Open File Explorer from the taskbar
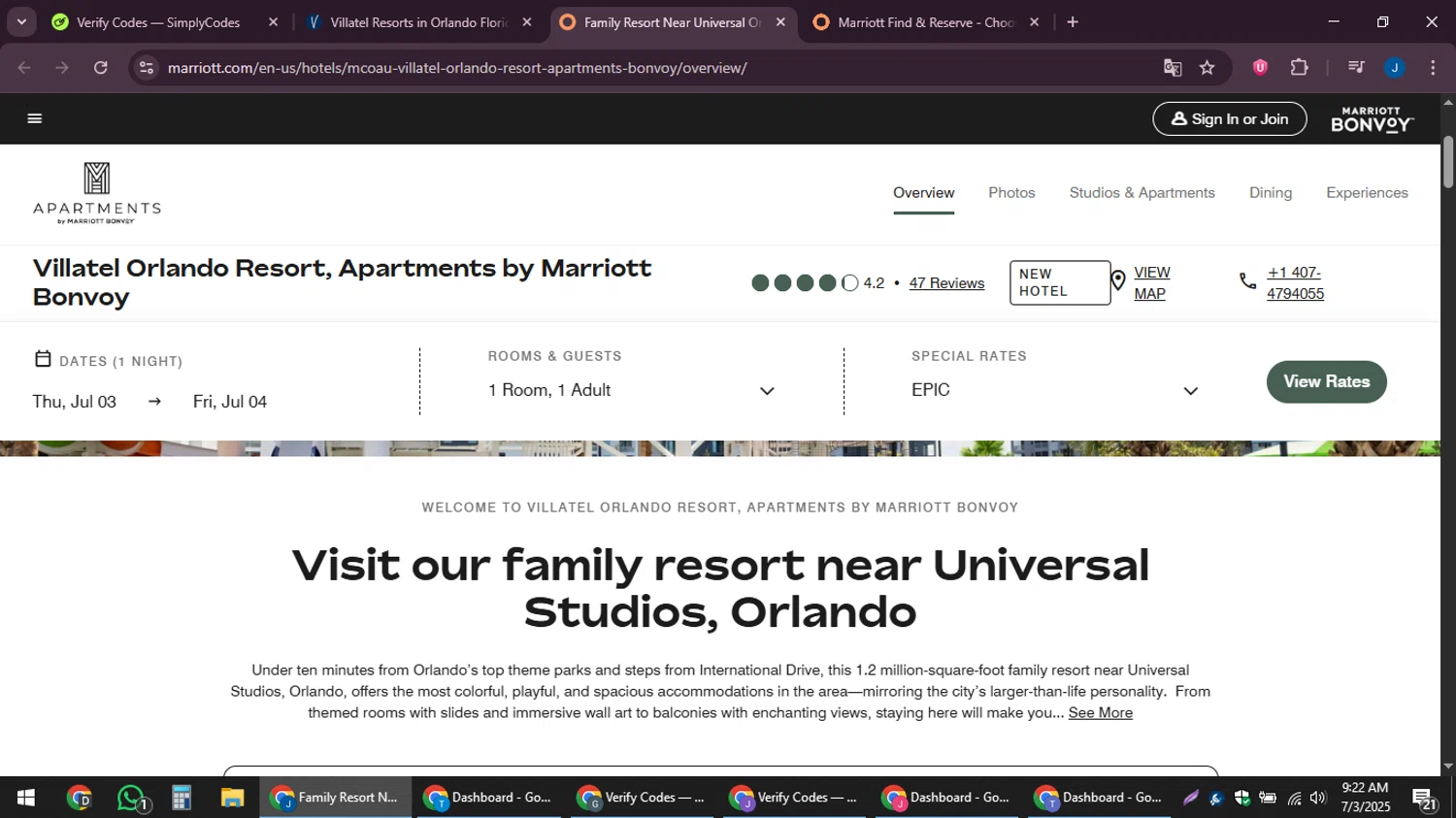 232,798
